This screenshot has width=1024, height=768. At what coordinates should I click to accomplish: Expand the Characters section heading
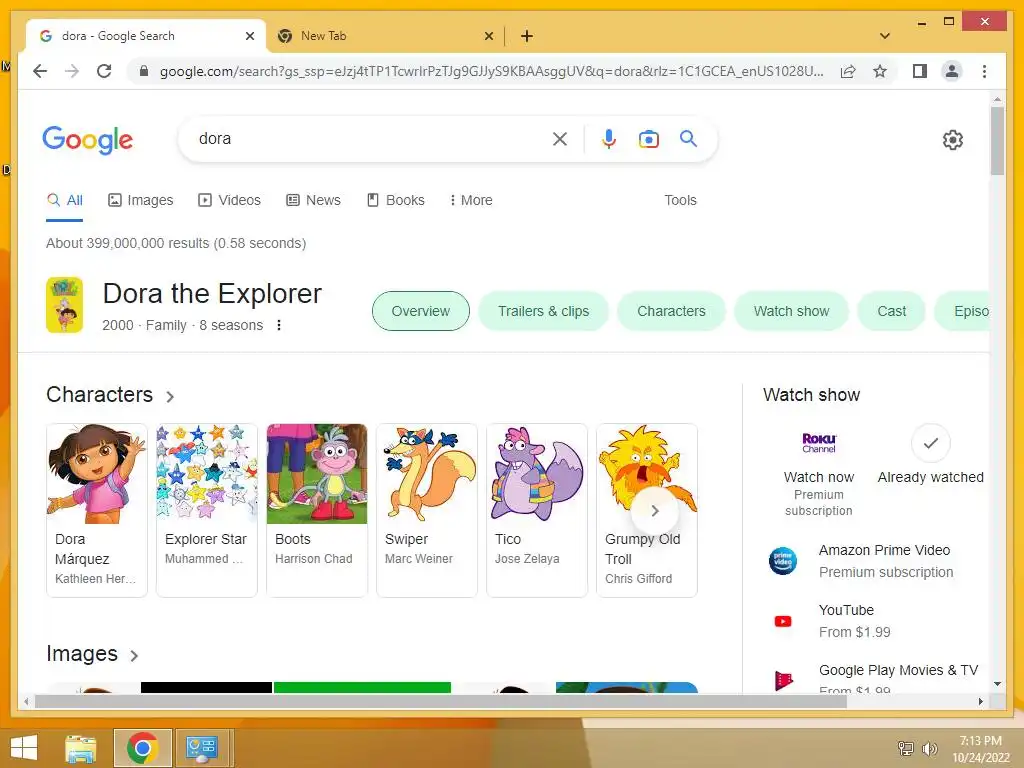click(110, 395)
